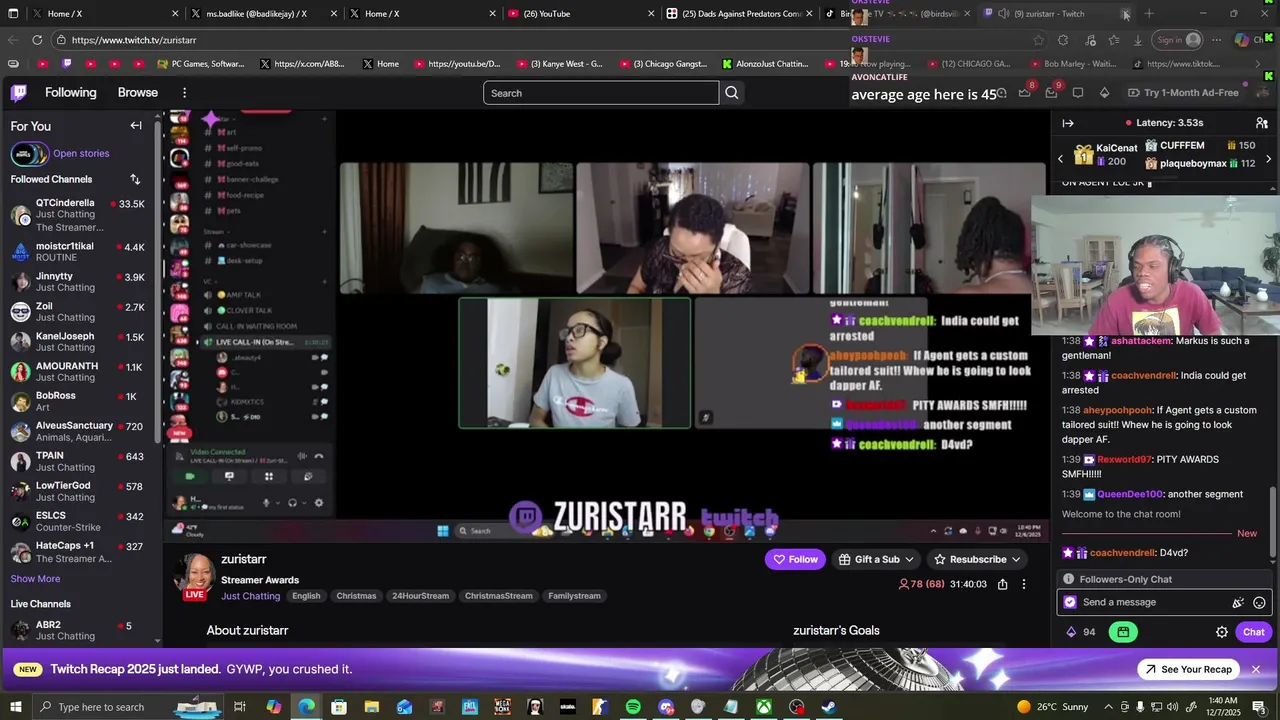Expand the Resubscribe dropdown
The image size is (1280, 720).
1016,559
